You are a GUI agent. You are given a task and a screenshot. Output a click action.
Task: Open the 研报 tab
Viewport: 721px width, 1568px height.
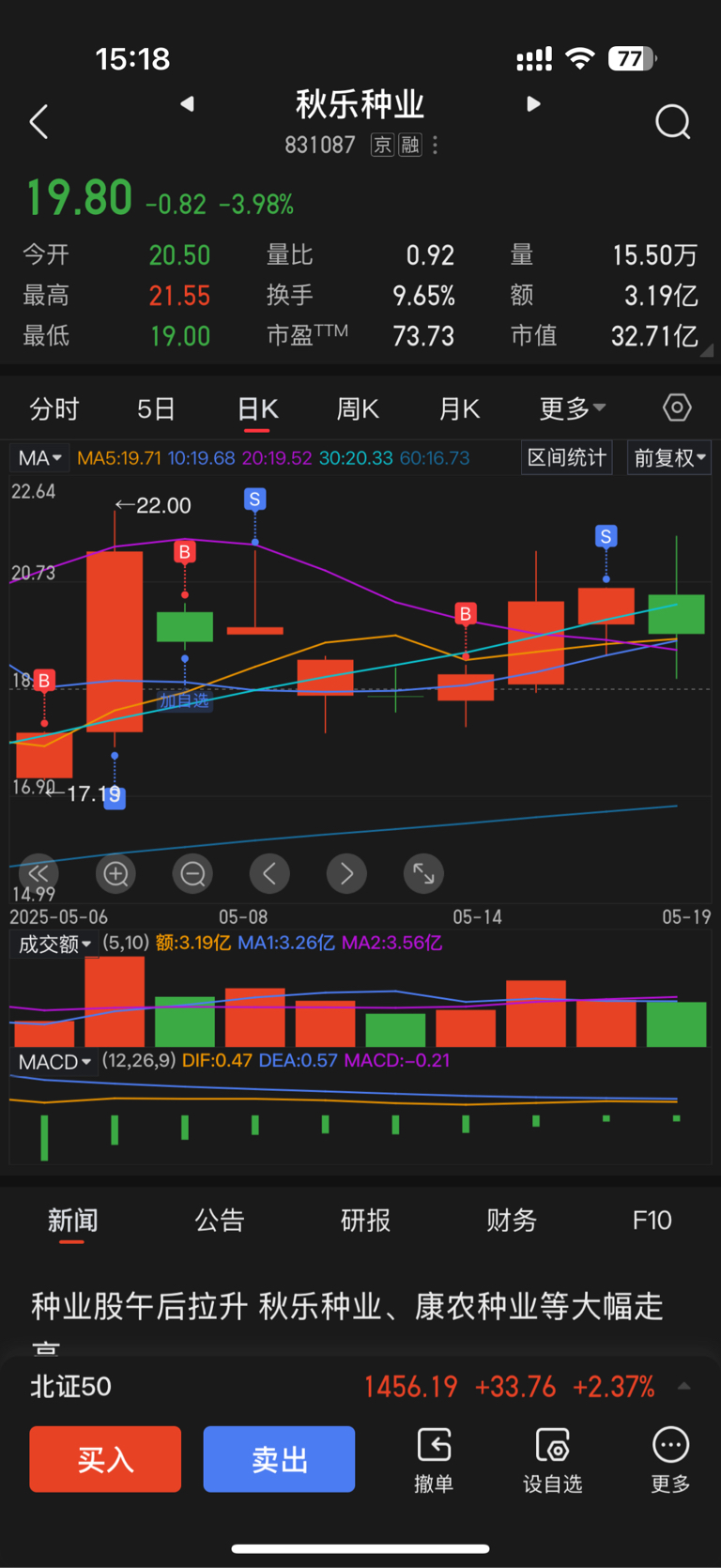point(365,1220)
